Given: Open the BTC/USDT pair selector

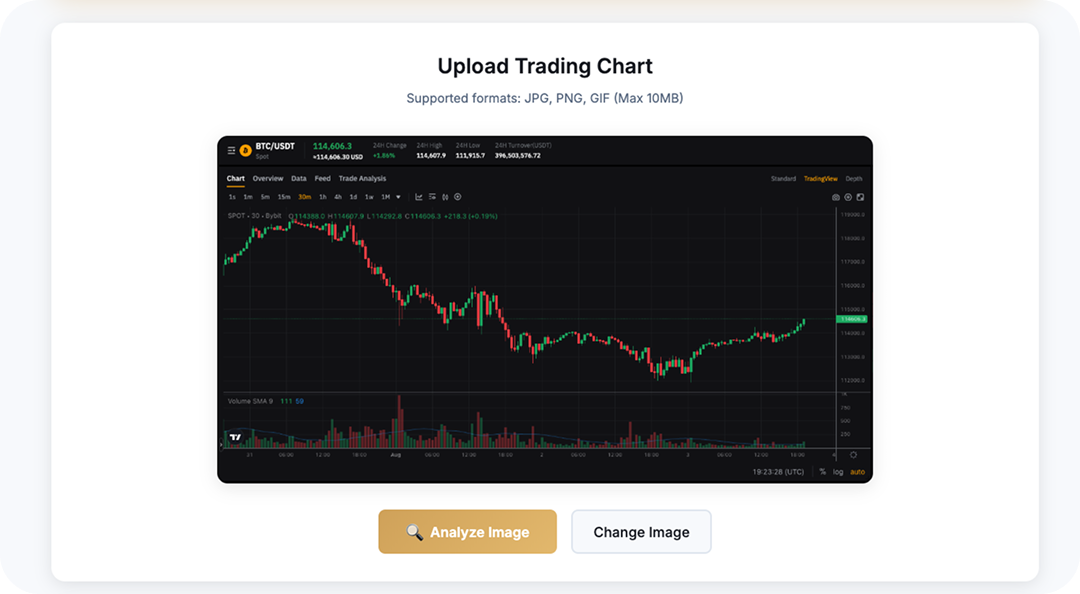Looking at the screenshot, I should coord(275,146).
